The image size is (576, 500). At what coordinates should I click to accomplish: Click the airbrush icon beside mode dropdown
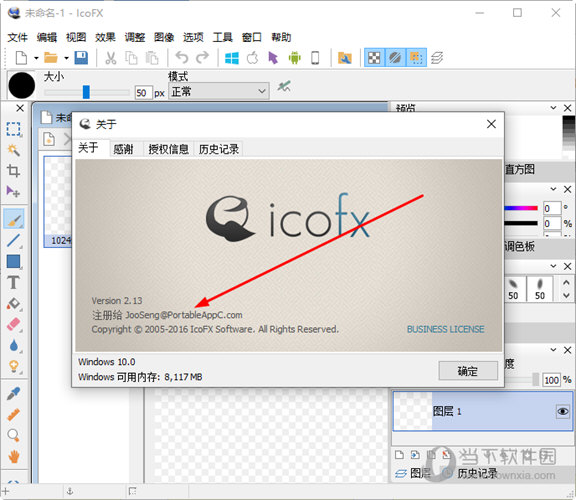click(x=284, y=87)
